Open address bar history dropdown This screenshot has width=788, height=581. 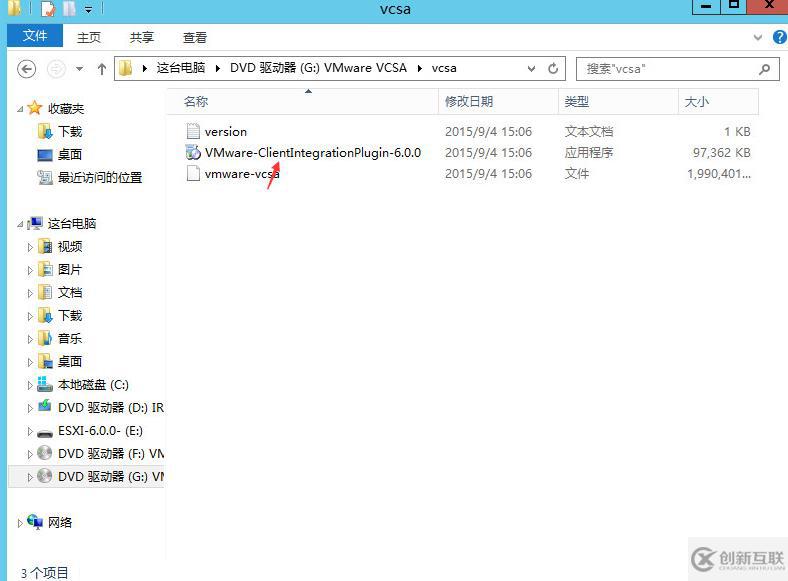tap(531, 69)
